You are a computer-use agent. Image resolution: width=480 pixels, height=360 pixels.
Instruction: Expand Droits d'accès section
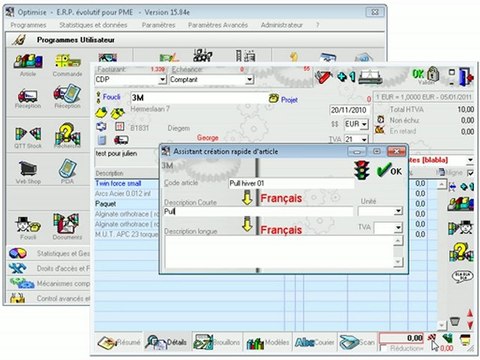pos(49,268)
